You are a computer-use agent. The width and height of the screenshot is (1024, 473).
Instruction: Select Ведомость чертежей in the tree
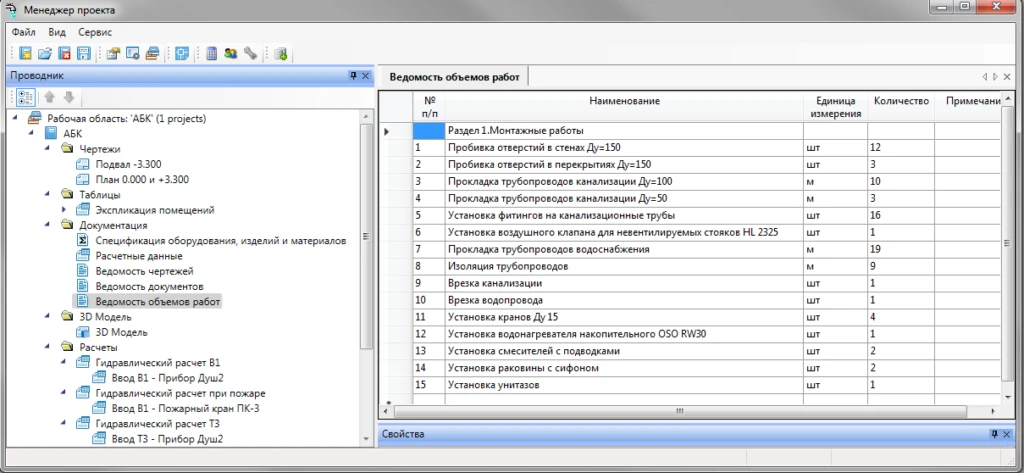[144, 271]
